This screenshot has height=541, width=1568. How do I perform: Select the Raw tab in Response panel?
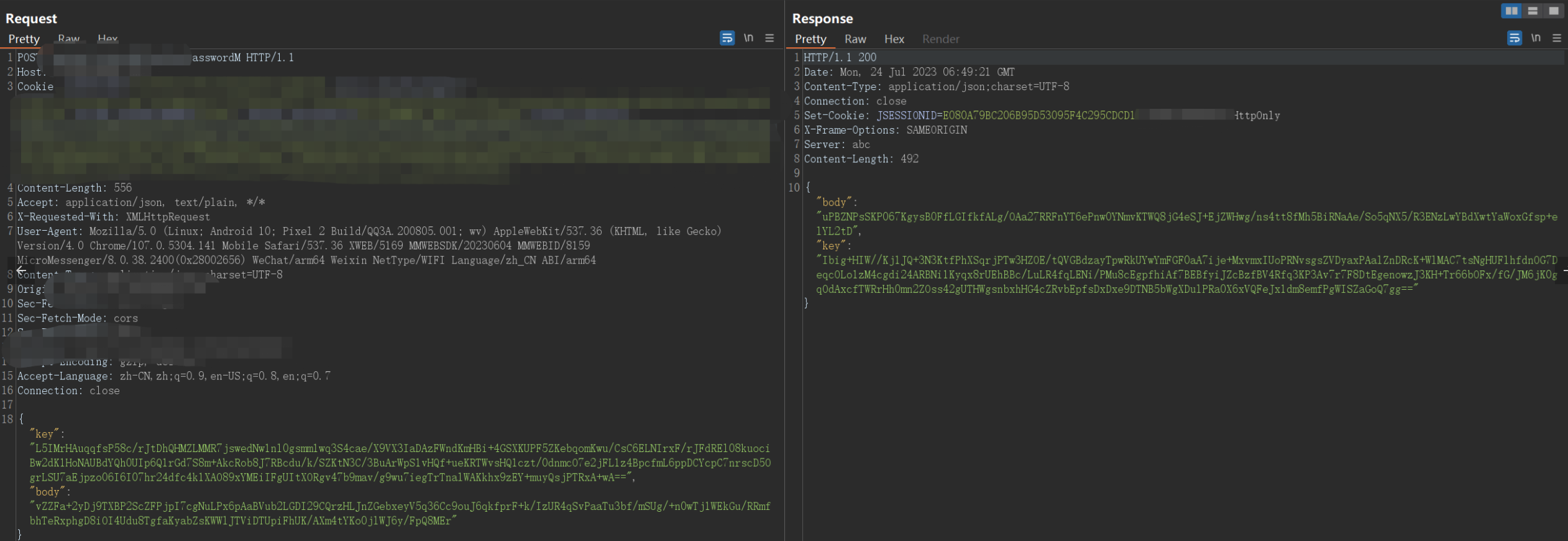point(855,39)
